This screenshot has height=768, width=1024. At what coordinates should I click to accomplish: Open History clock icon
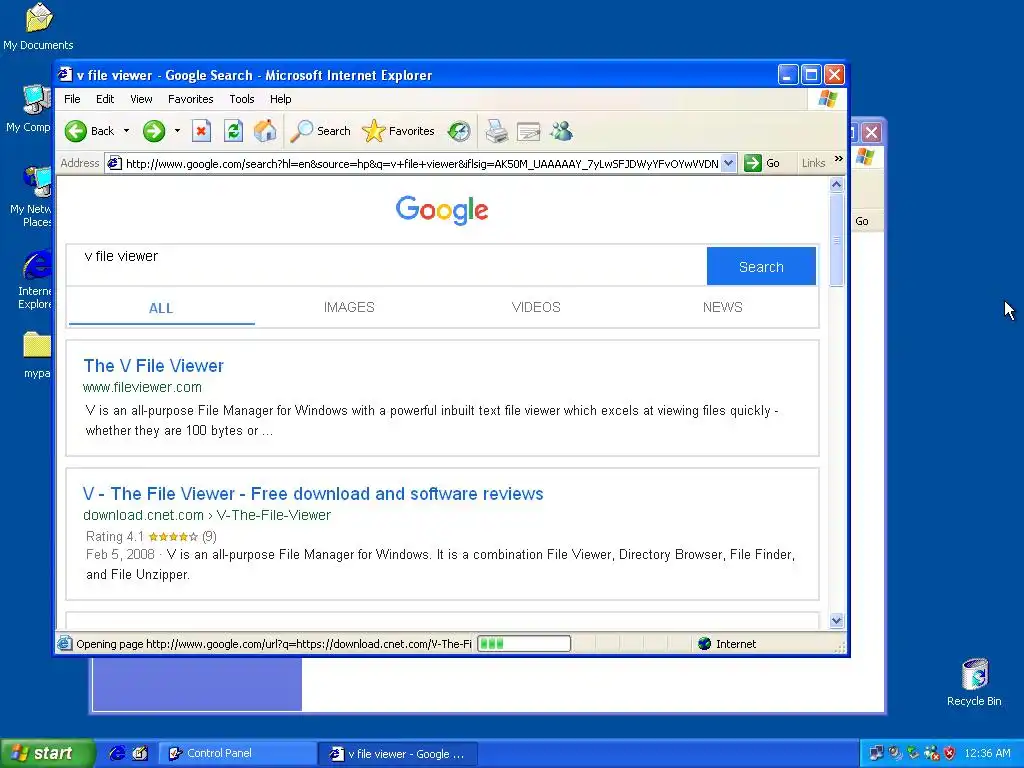click(458, 131)
